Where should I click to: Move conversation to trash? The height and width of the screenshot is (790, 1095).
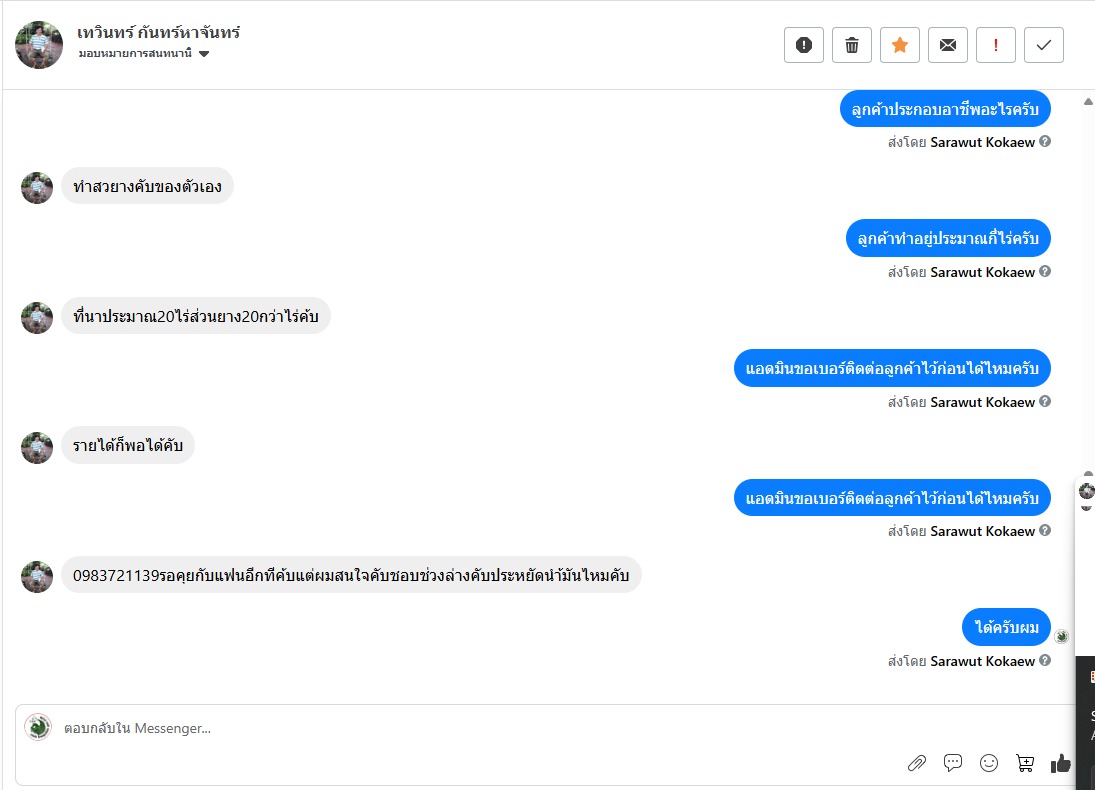pyautogui.click(x=852, y=45)
